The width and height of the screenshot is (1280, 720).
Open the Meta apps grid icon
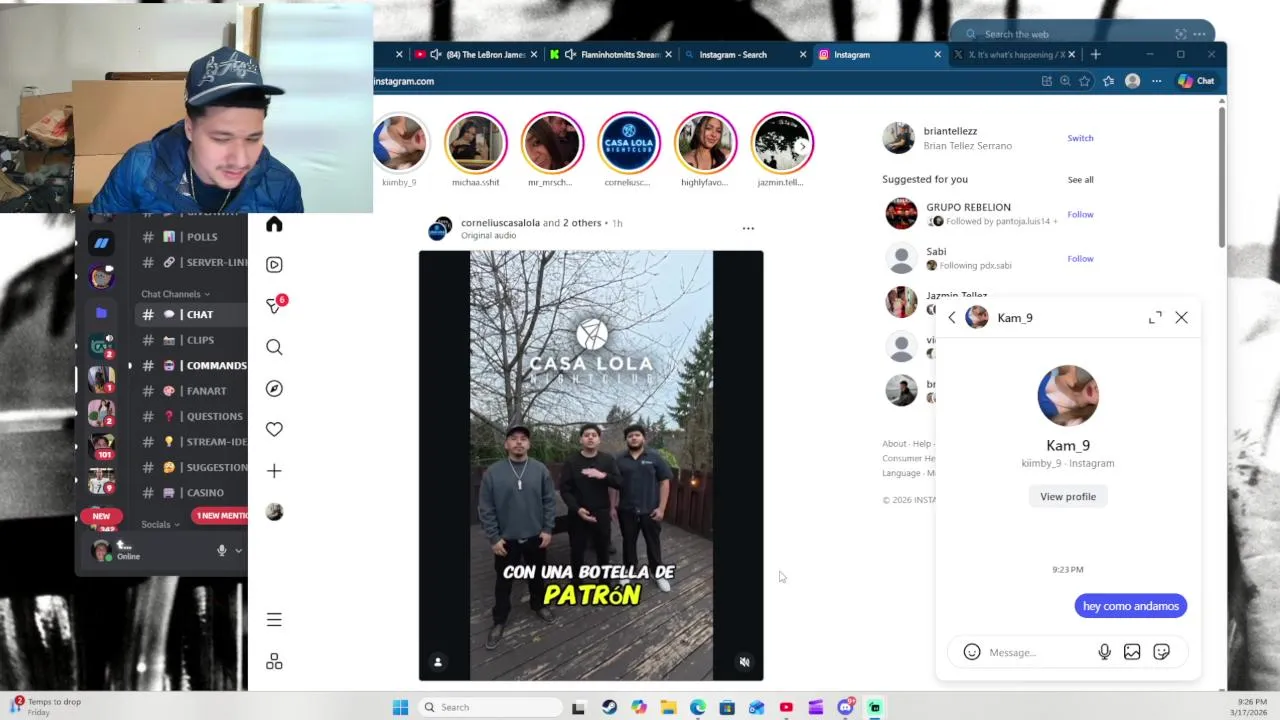click(x=274, y=661)
